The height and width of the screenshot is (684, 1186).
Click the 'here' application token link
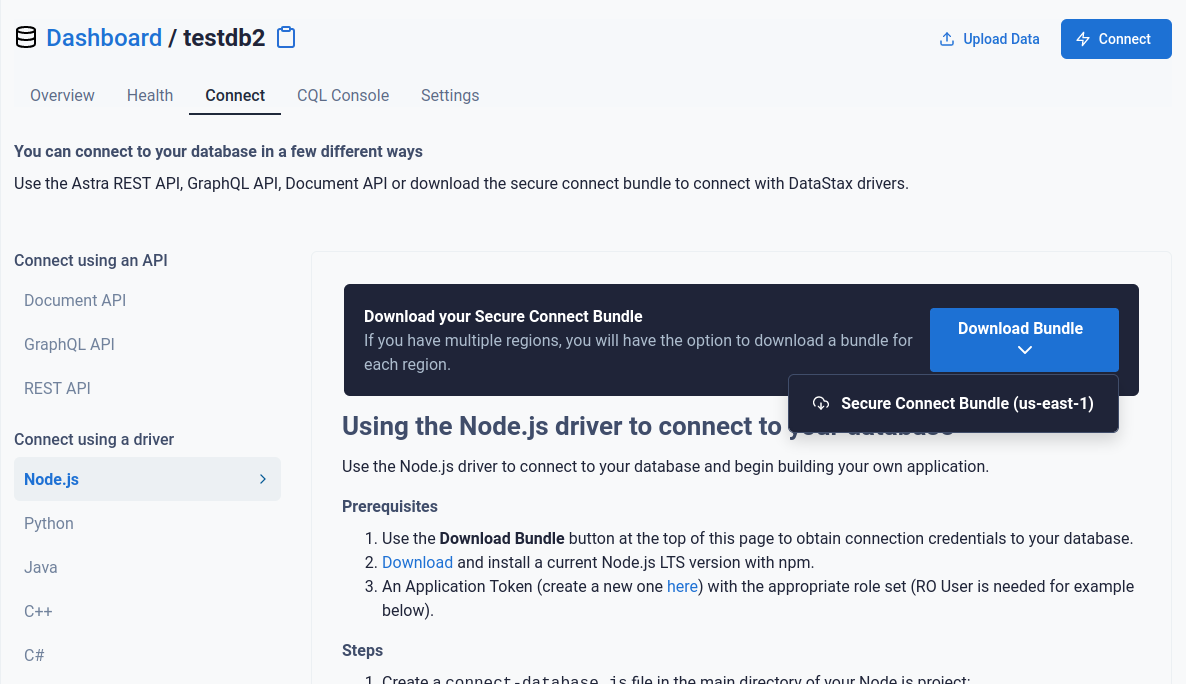[682, 586]
